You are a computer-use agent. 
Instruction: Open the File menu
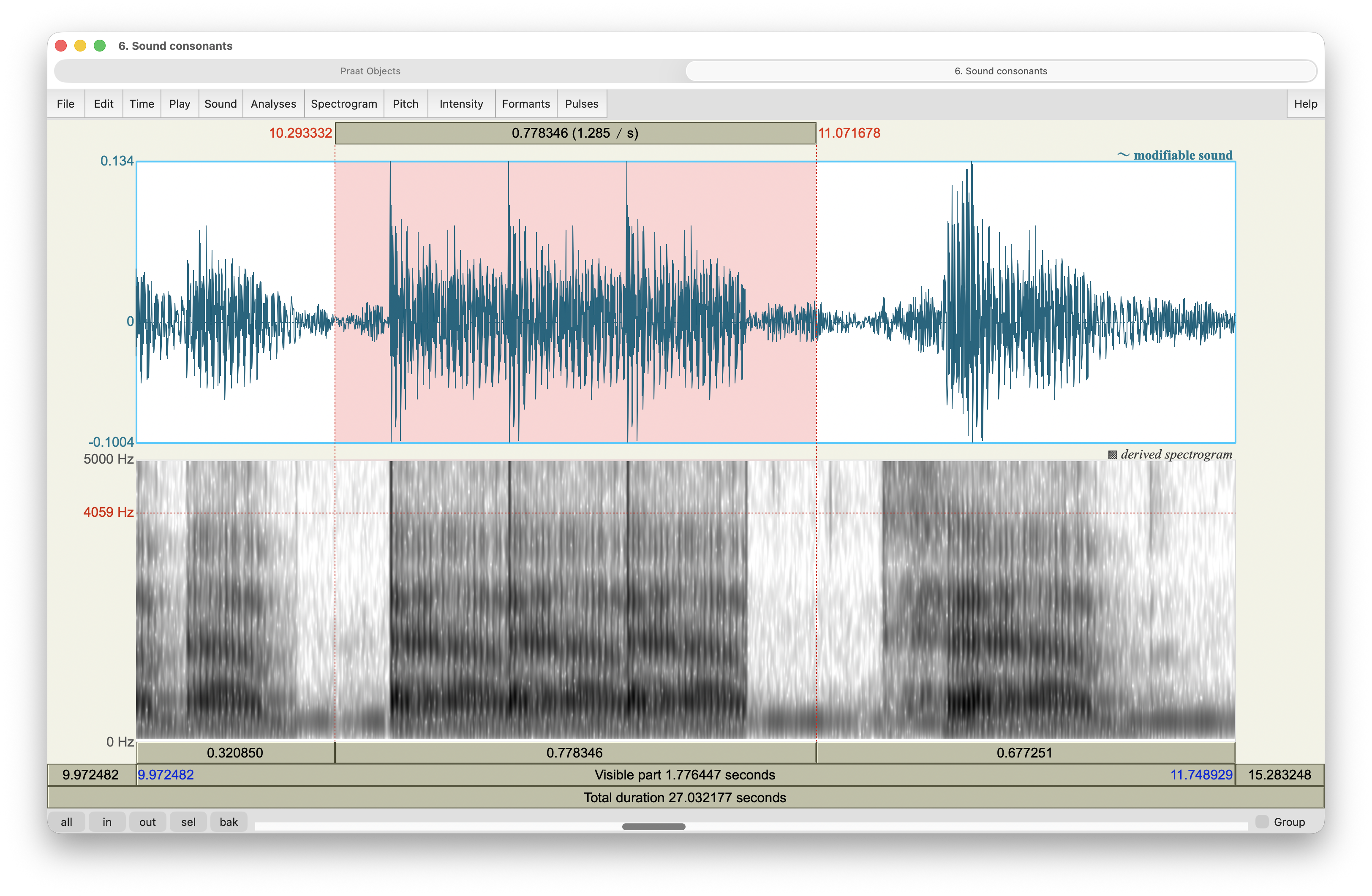tap(66, 104)
